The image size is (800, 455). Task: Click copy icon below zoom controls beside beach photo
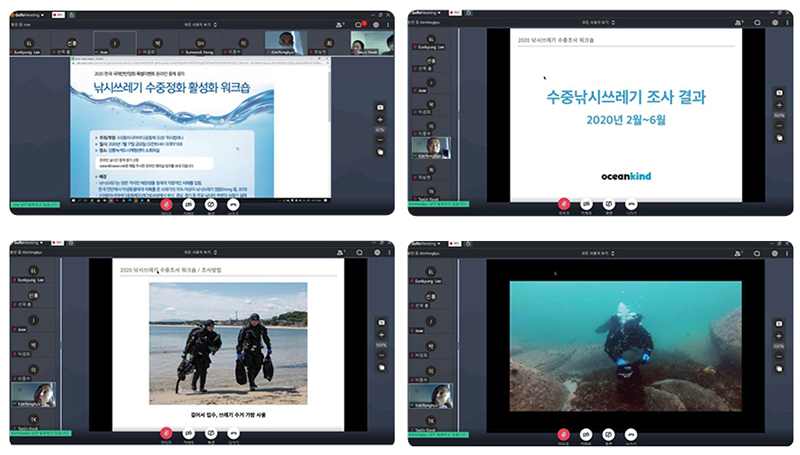coord(381,367)
